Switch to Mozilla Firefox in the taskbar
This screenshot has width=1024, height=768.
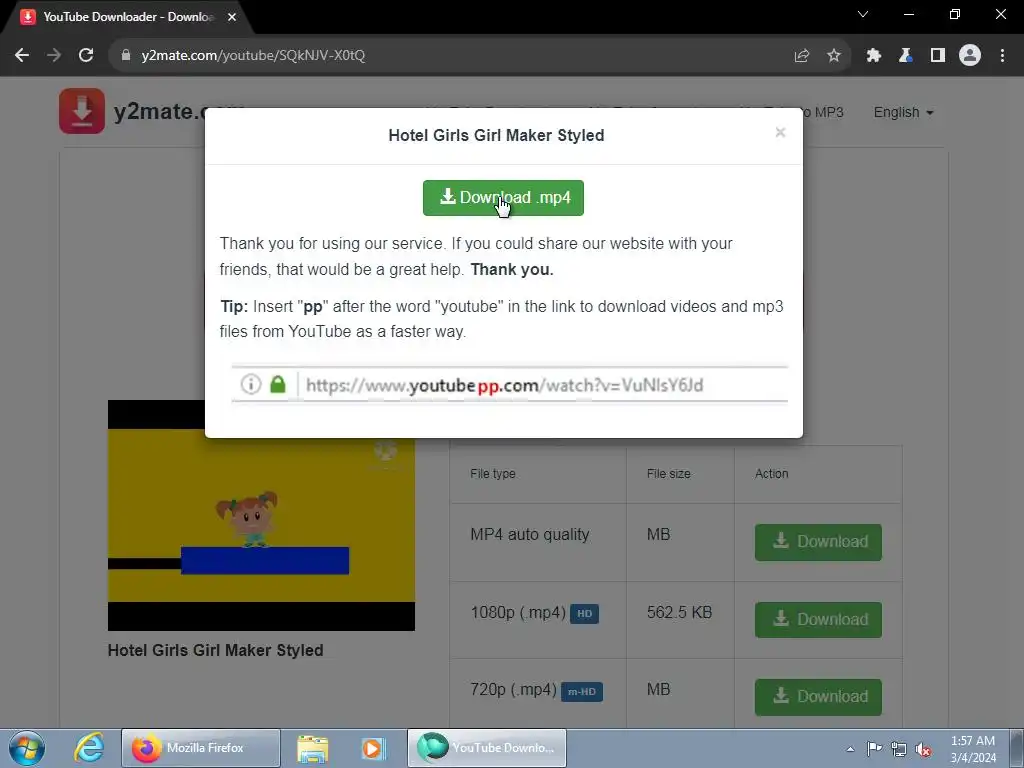point(201,748)
